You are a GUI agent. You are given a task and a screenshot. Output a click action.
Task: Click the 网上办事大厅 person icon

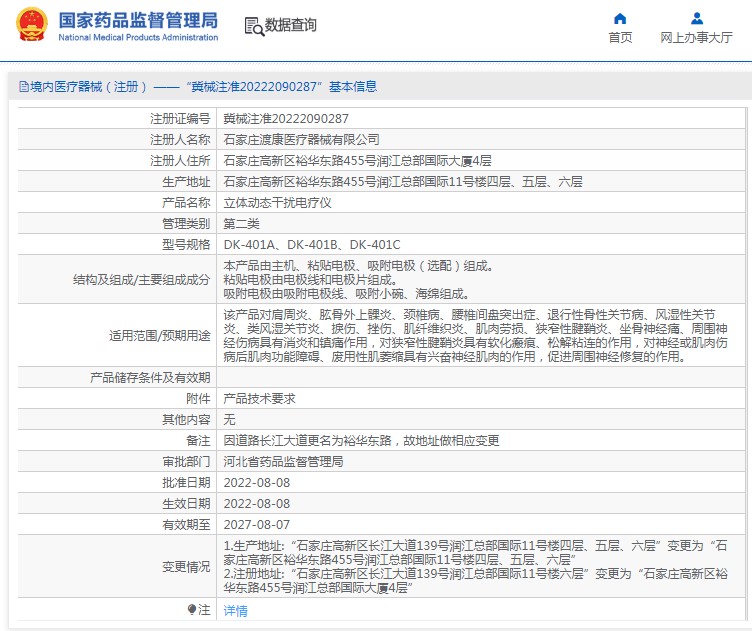click(696, 18)
